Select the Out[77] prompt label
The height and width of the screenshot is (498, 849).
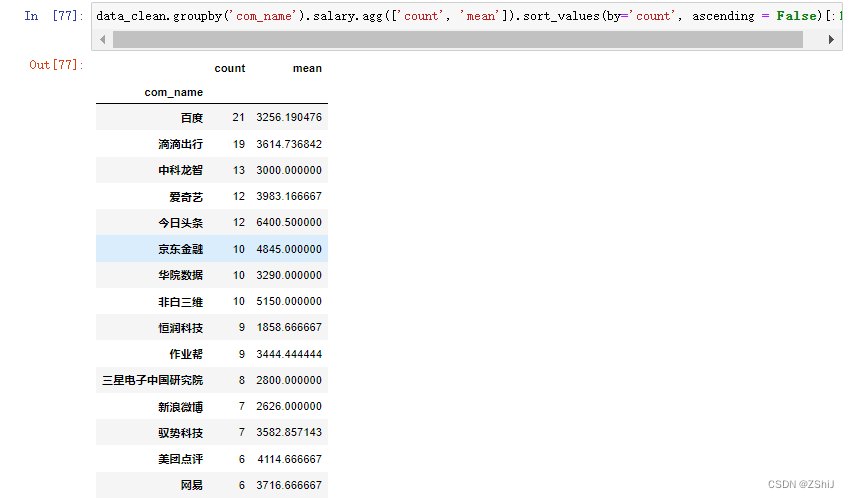56,65
